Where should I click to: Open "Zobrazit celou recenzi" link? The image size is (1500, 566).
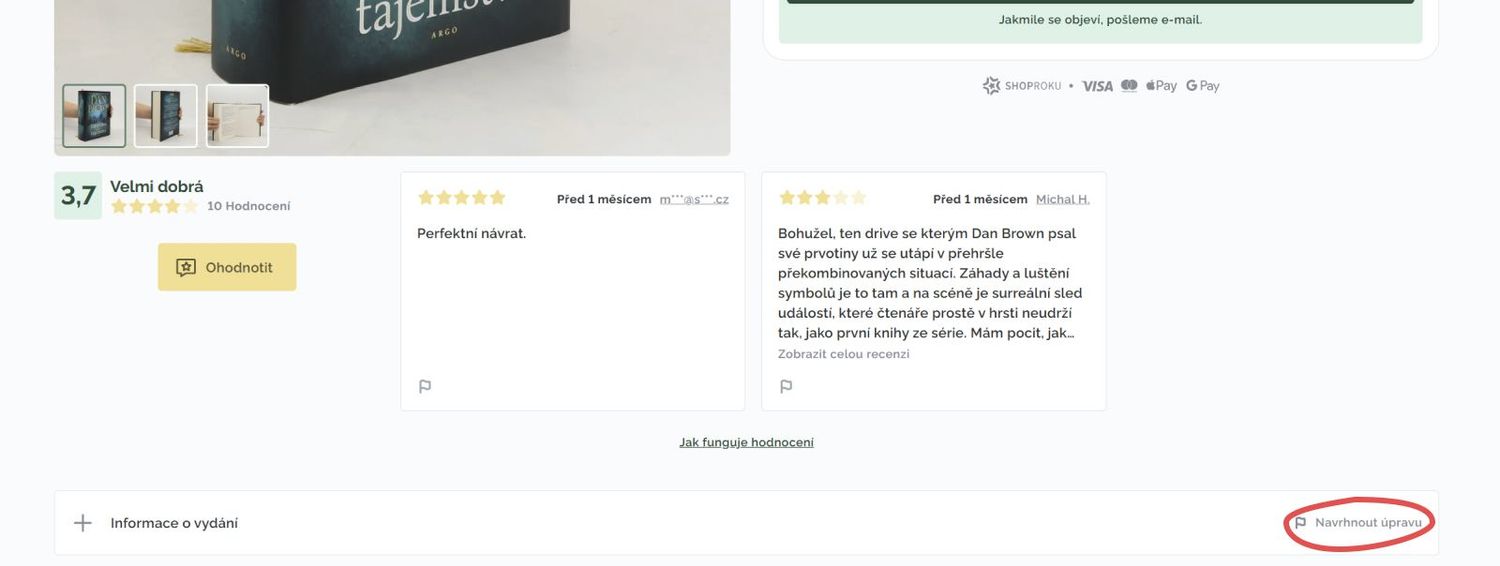[843, 354]
